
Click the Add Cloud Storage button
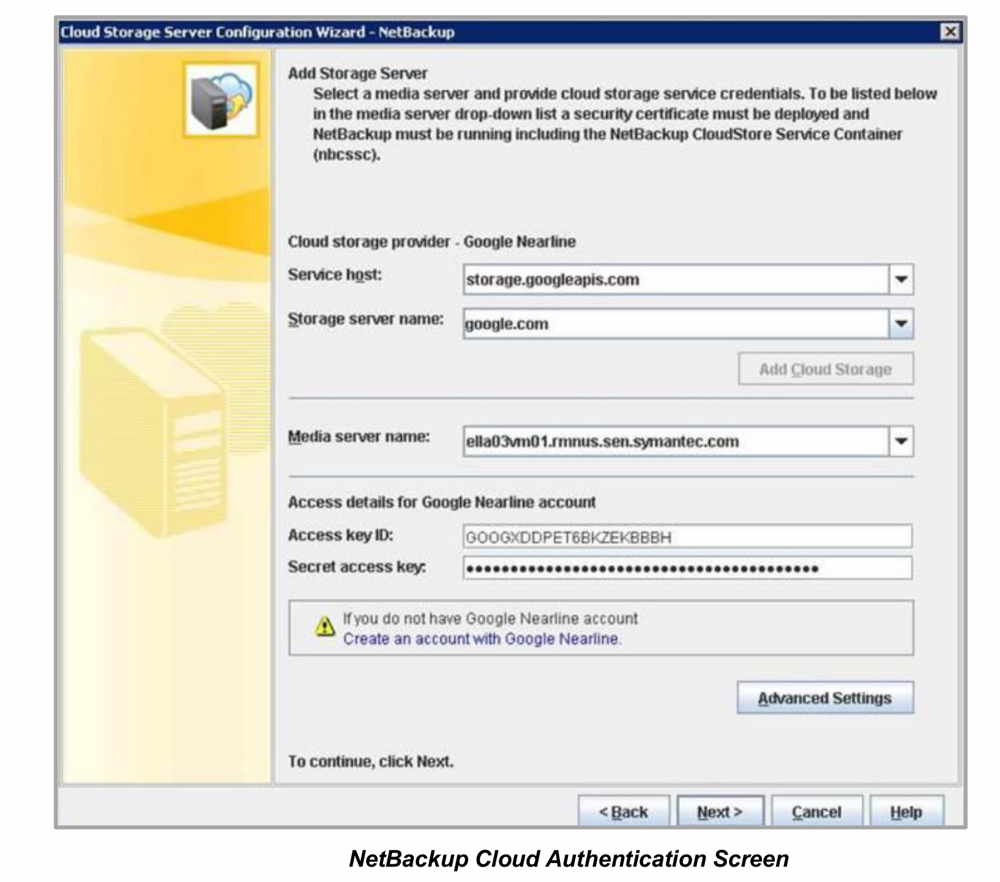[825, 369]
